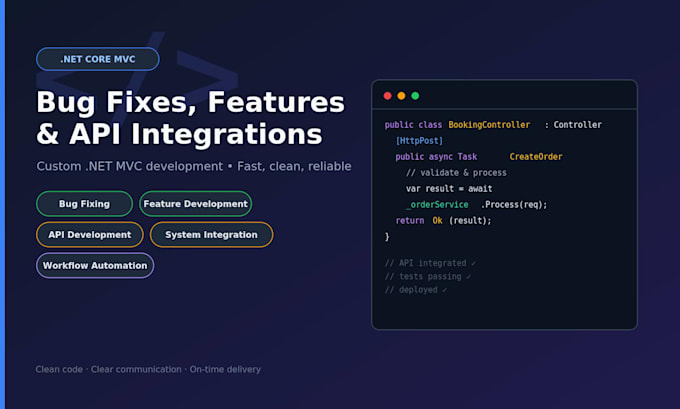
Task: Click the orange dot in code window
Action: (x=402, y=96)
